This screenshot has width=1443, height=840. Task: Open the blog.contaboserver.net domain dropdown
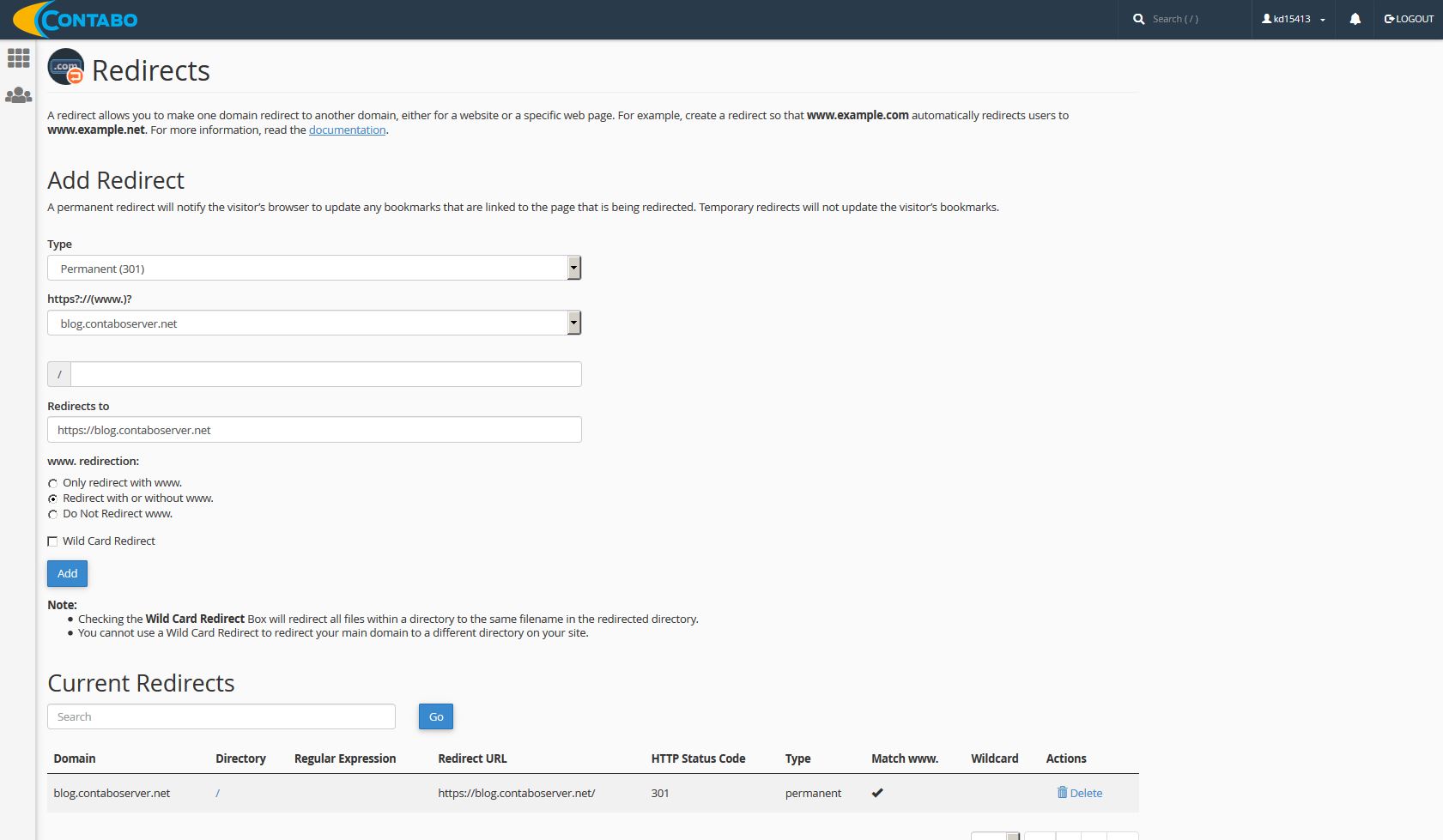pyautogui.click(x=314, y=323)
